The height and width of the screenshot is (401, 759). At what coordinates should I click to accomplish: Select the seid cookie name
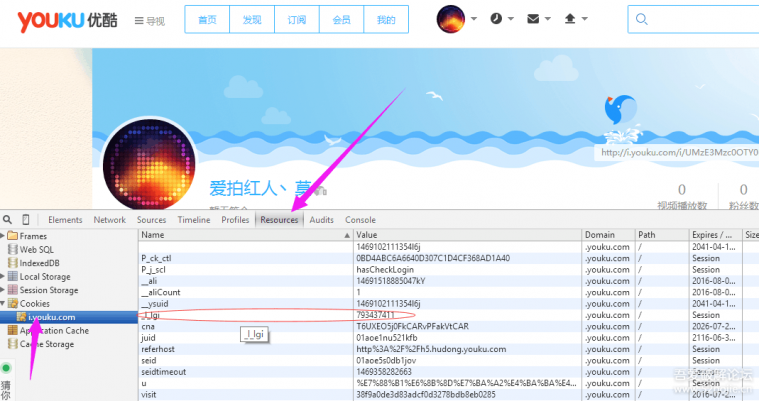point(149,361)
